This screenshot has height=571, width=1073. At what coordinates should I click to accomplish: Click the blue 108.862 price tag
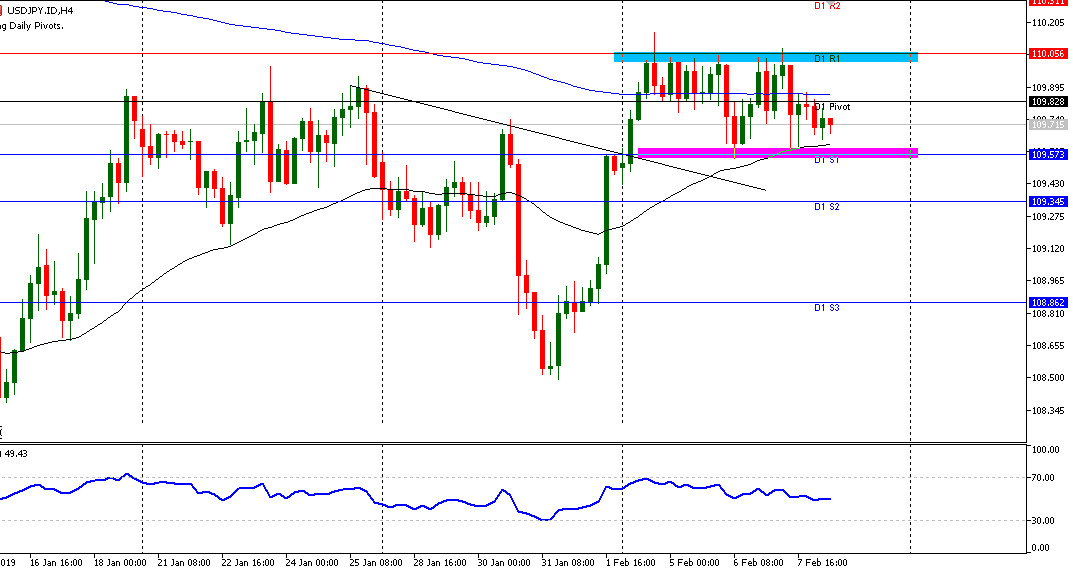(1046, 302)
